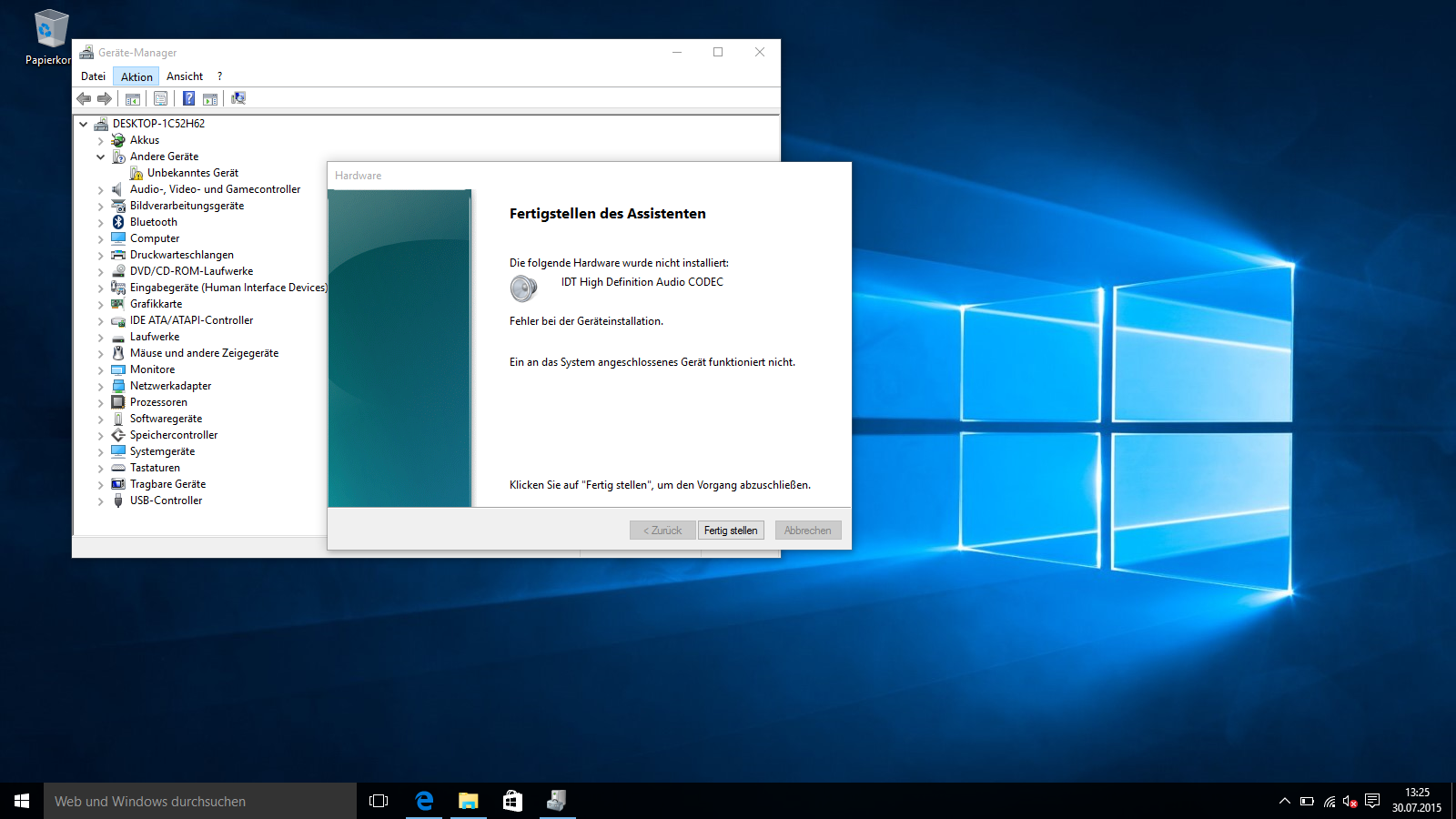
Task: Select the Tragbare Geräte tree item
Action: pos(167,484)
